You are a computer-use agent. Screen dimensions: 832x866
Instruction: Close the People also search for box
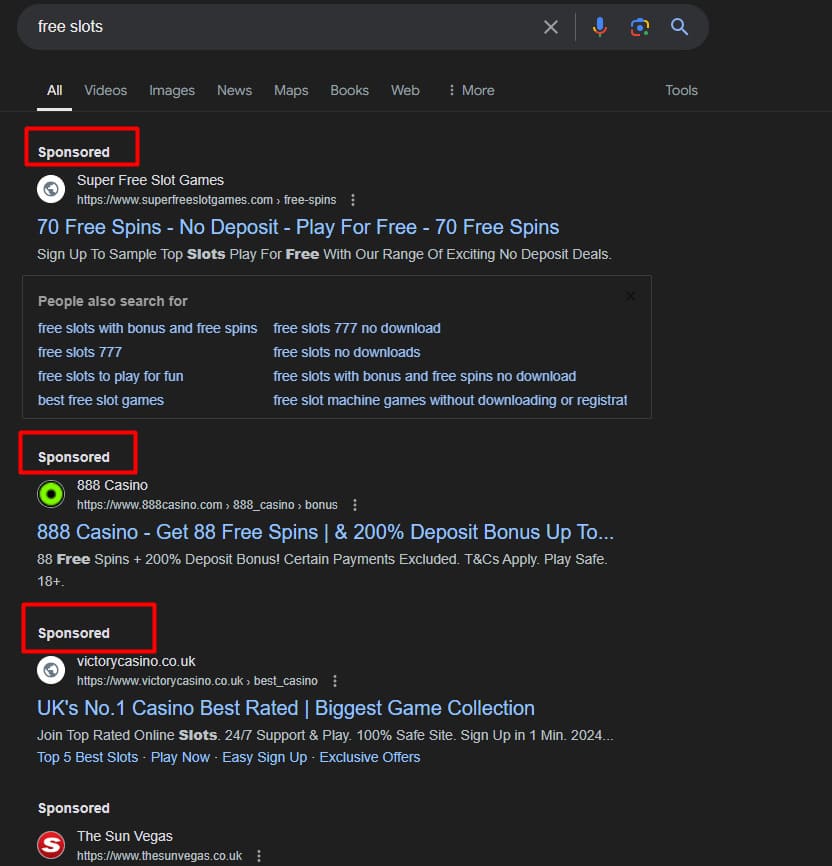pos(630,297)
